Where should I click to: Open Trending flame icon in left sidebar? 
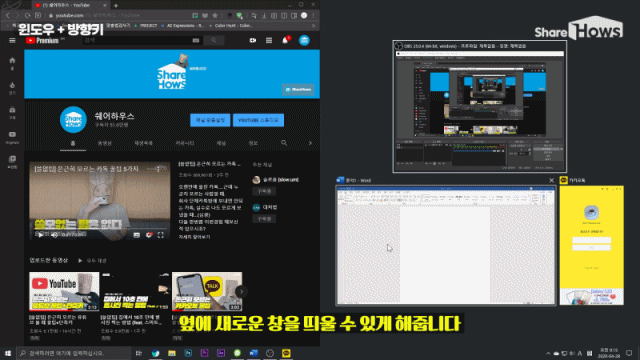12,87
